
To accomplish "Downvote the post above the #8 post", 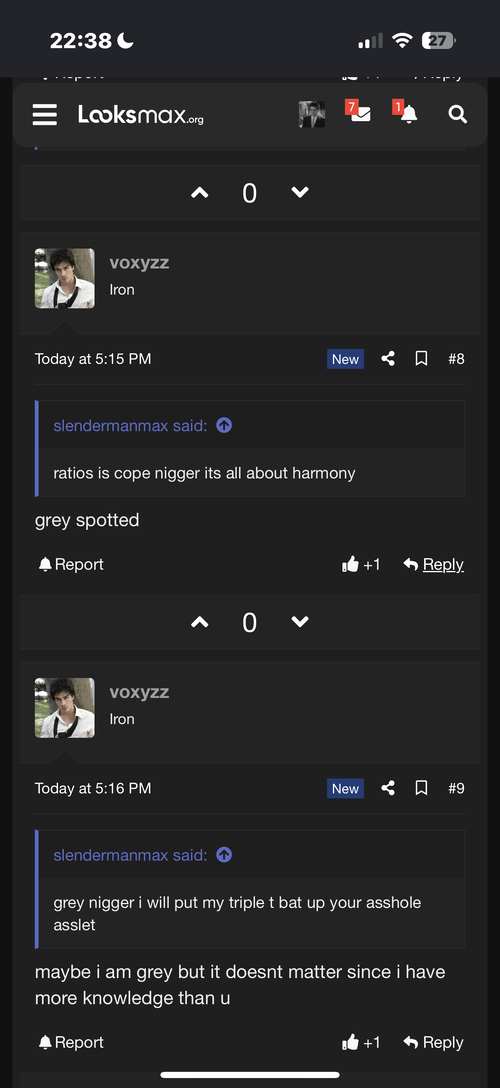I will [x=300, y=193].
